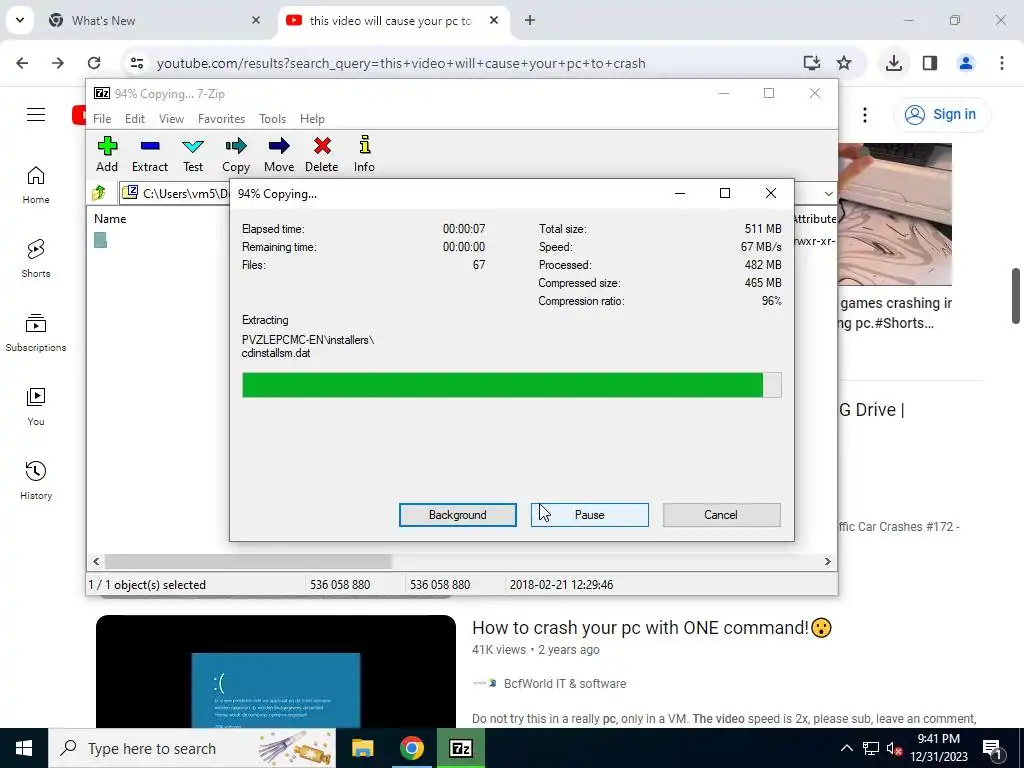Click the muted volume tray icon
This screenshot has width=1024, height=768.
(895, 749)
